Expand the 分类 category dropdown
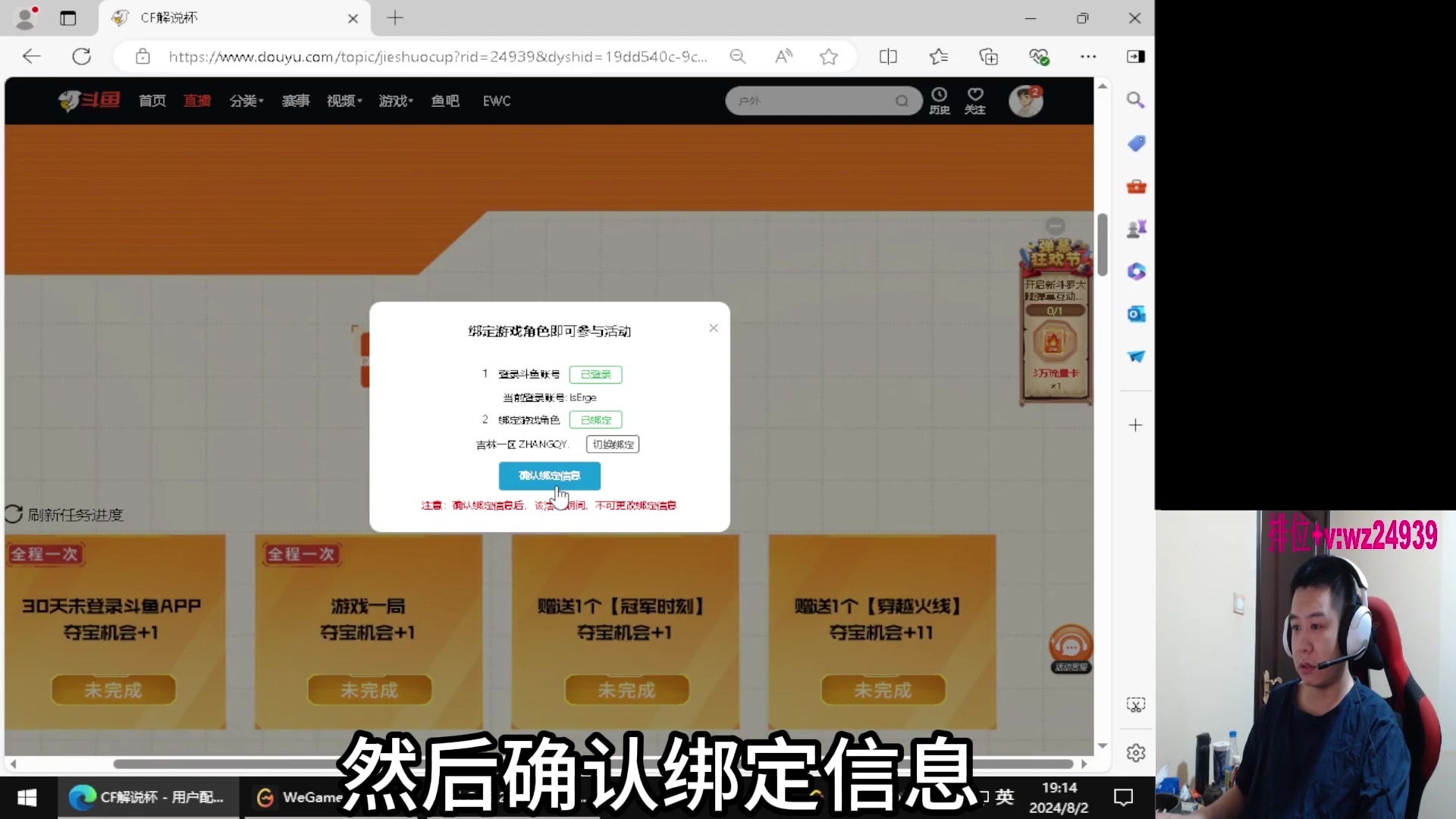Viewport: 1456px width, 819px height. pos(246,100)
